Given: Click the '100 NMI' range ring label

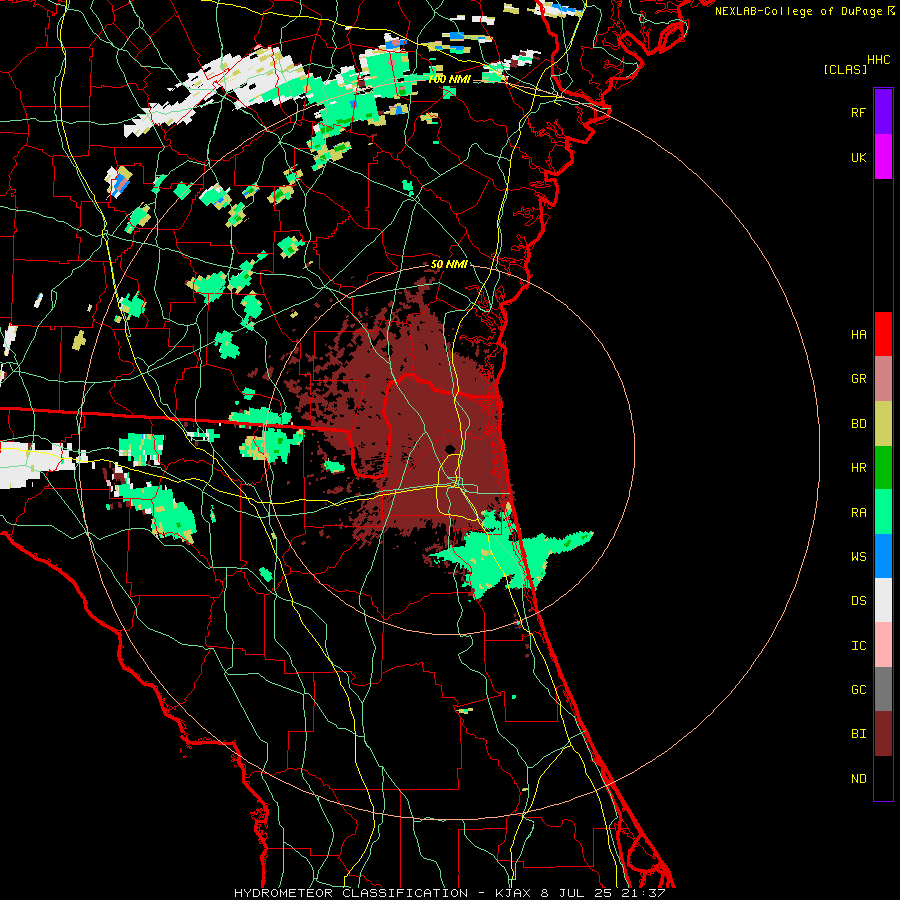Looking at the screenshot, I should [x=449, y=79].
